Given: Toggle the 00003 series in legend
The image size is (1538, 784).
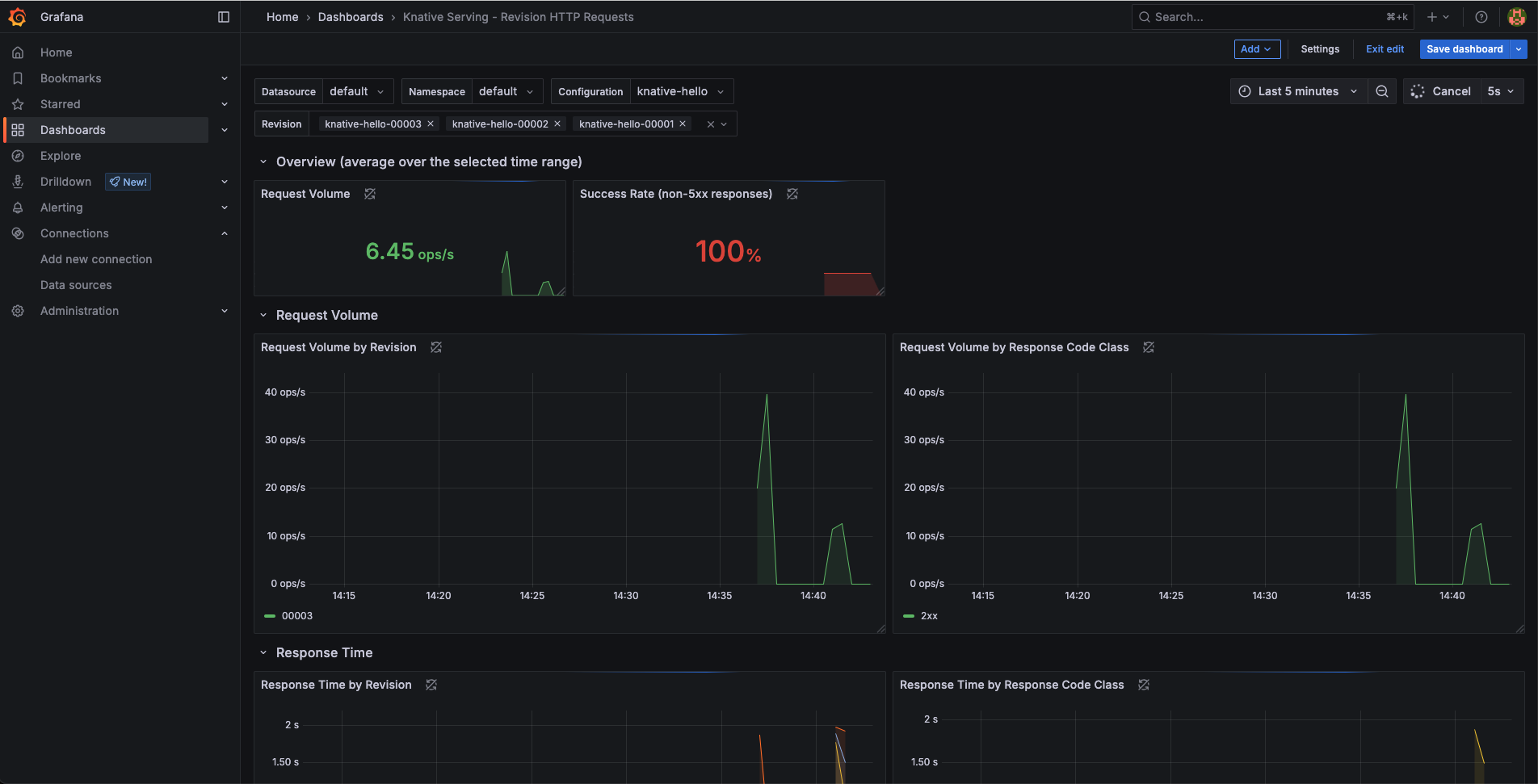Looking at the screenshot, I should coord(296,616).
